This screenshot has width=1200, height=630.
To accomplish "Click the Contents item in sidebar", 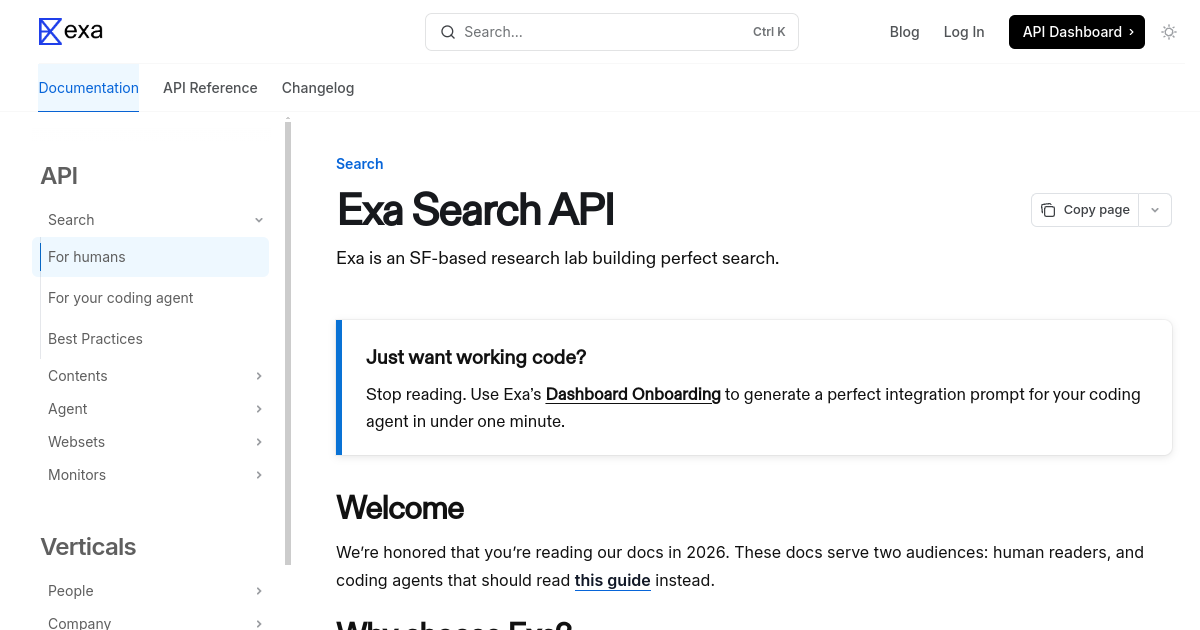I will [x=78, y=376].
